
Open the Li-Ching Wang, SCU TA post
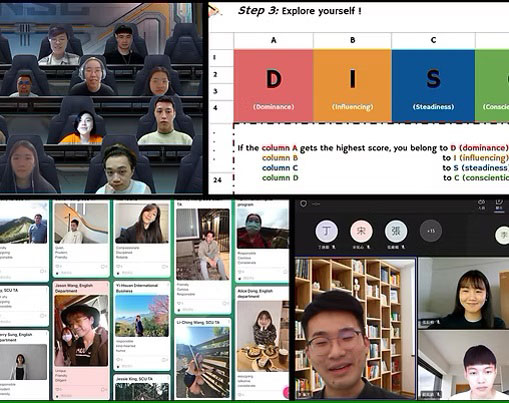(198, 323)
